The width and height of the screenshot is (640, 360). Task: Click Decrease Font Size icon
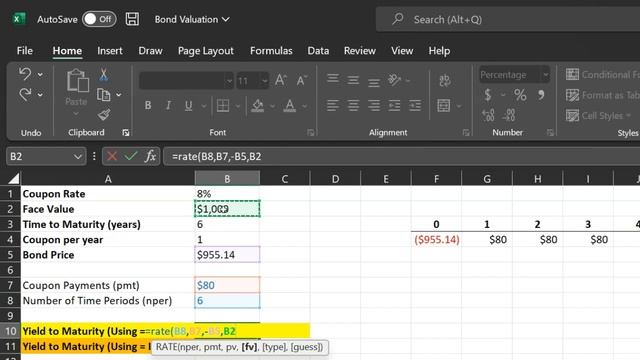click(x=302, y=80)
